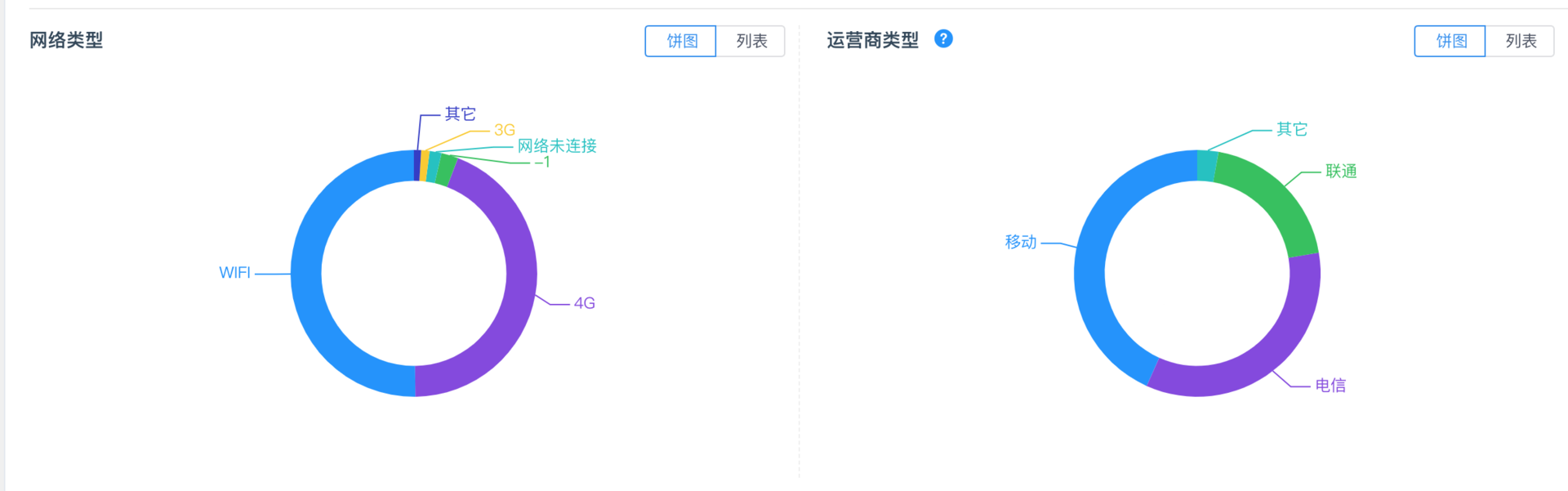Select 饼图 view for network type

(681, 41)
